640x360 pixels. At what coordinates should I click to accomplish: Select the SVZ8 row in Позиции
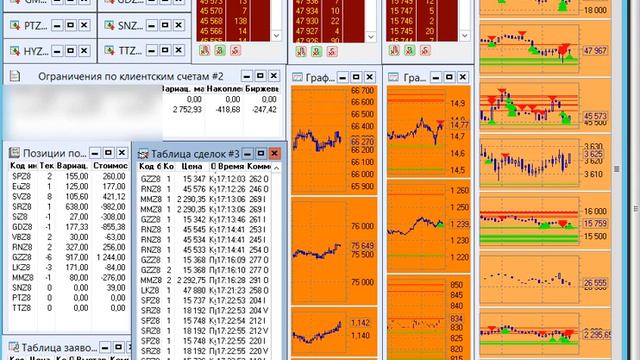pos(68,197)
